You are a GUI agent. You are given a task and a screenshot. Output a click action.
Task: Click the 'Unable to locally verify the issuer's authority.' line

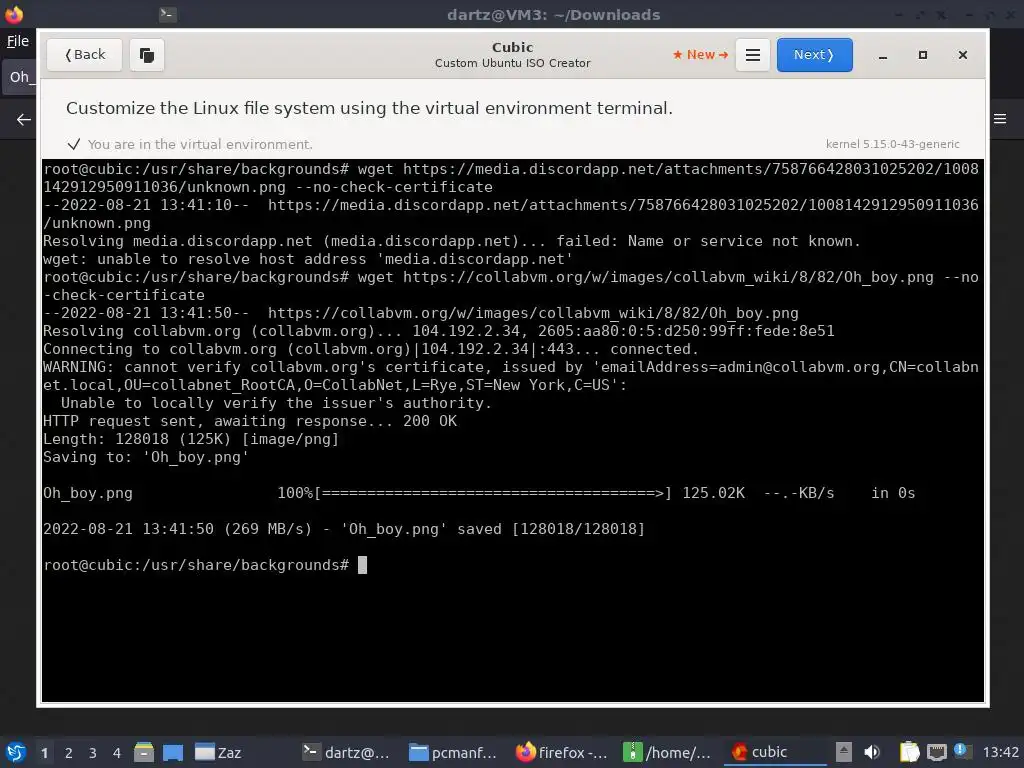pyautogui.click(x=276, y=403)
